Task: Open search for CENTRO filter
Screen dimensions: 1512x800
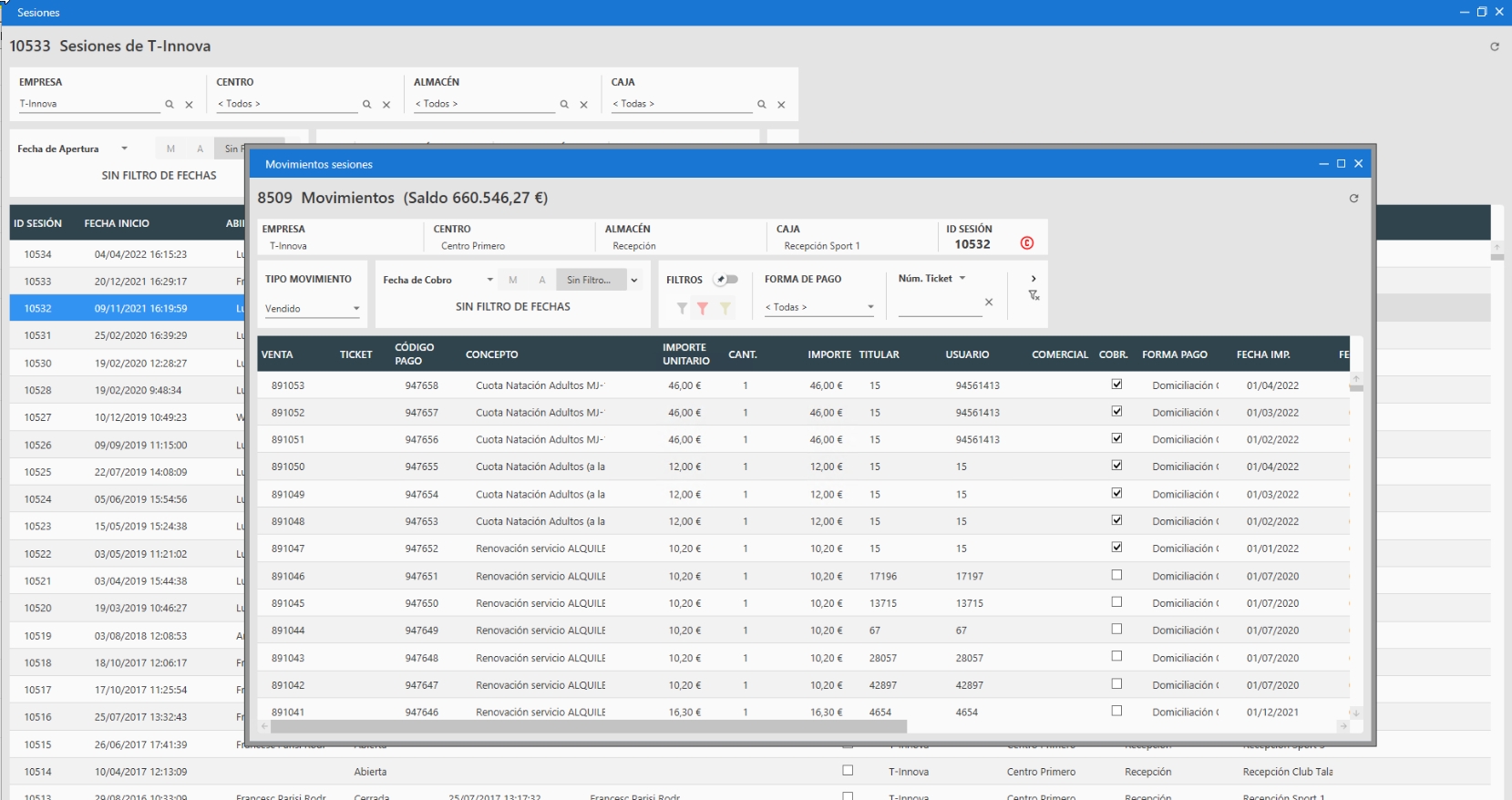Action: [366, 105]
